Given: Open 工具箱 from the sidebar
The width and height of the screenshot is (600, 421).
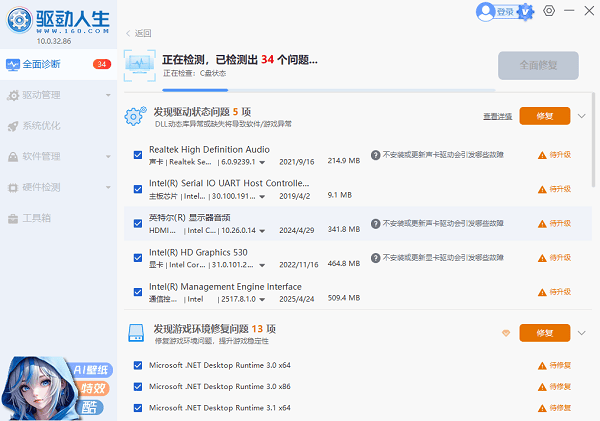Looking at the screenshot, I should point(40,218).
